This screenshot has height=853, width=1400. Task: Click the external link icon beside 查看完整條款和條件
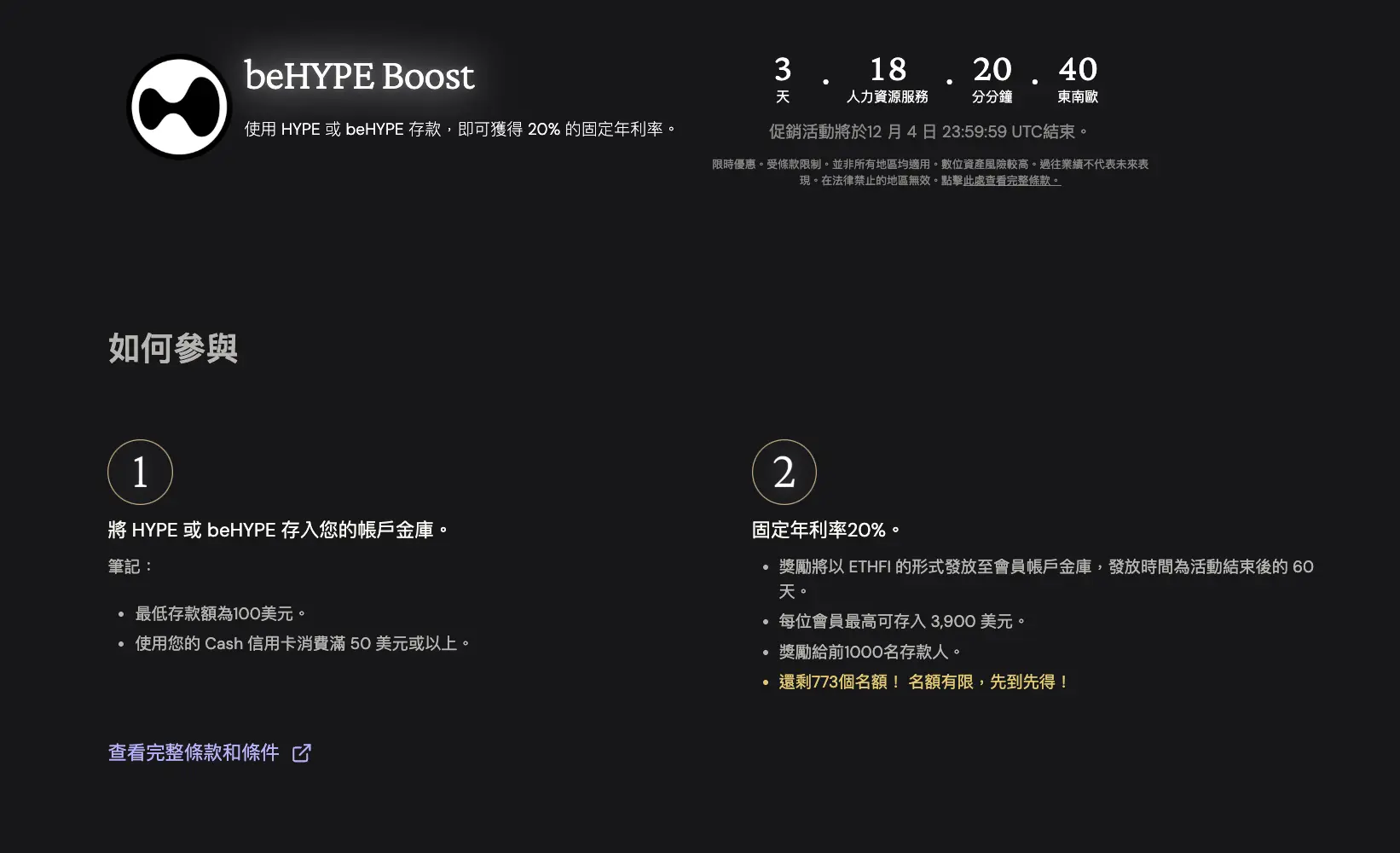(x=302, y=752)
